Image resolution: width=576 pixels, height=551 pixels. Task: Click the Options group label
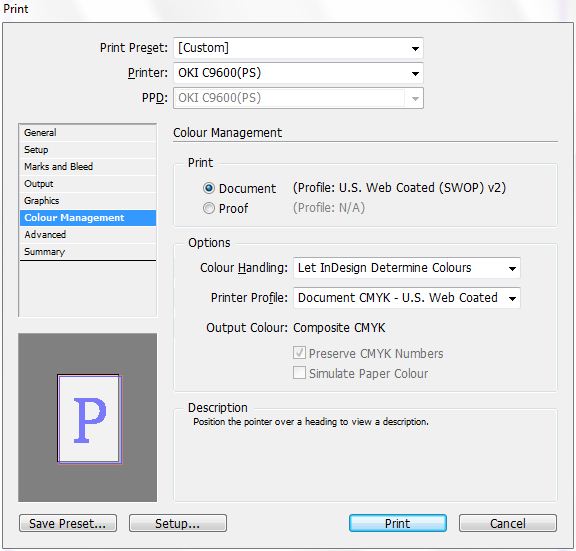point(209,243)
